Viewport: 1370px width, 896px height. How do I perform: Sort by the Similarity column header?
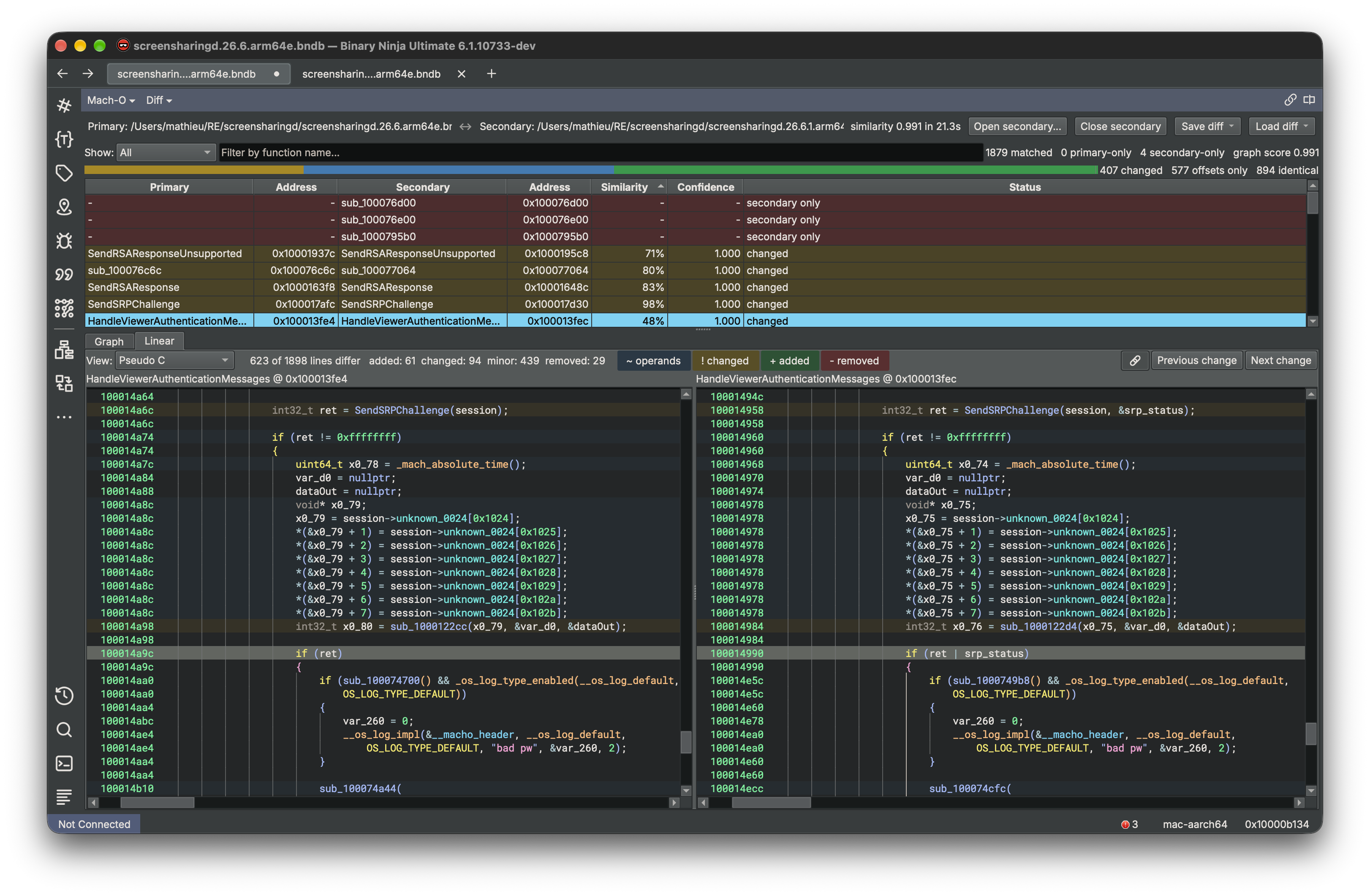pos(628,187)
